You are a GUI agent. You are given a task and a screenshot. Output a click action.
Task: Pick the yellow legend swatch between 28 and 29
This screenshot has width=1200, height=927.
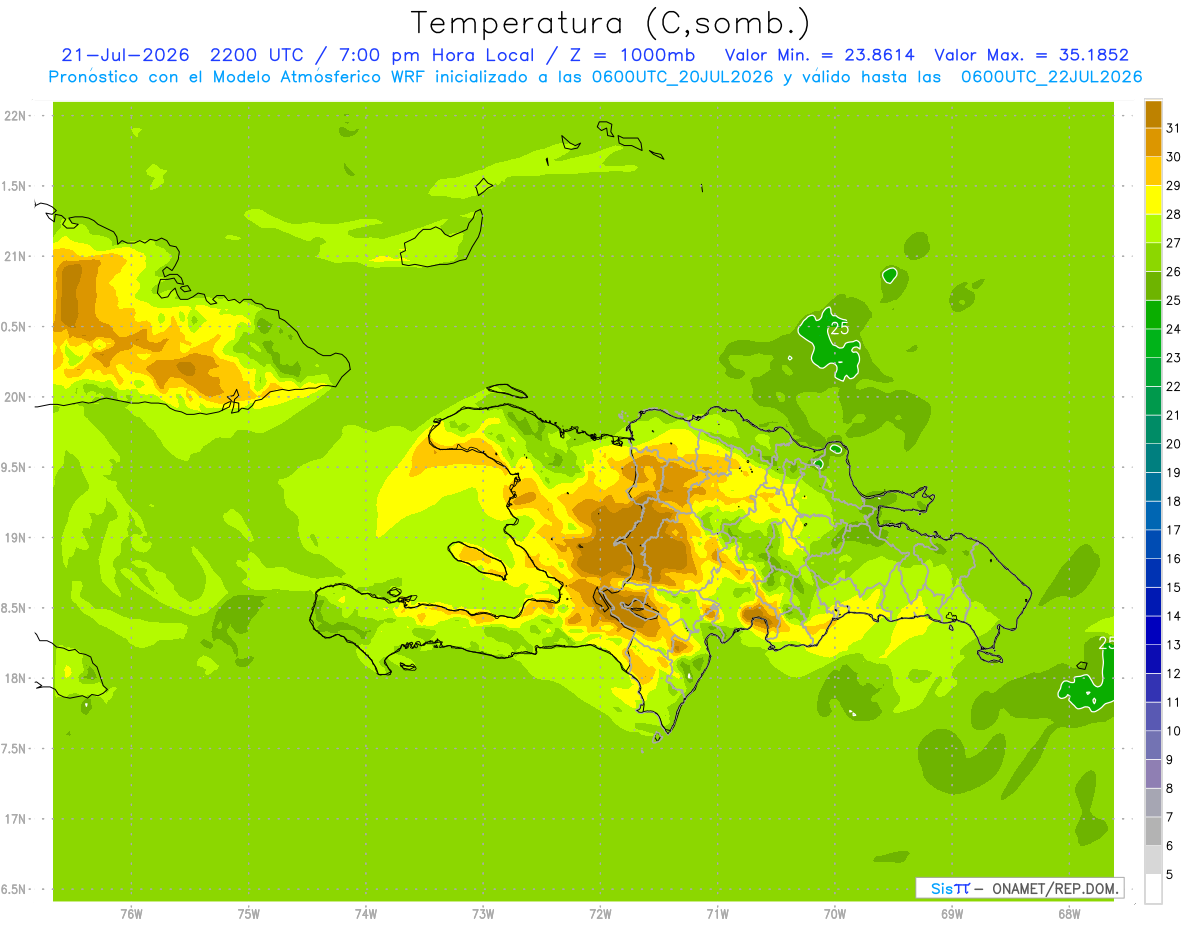pyautogui.click(x=1153, y=200)
